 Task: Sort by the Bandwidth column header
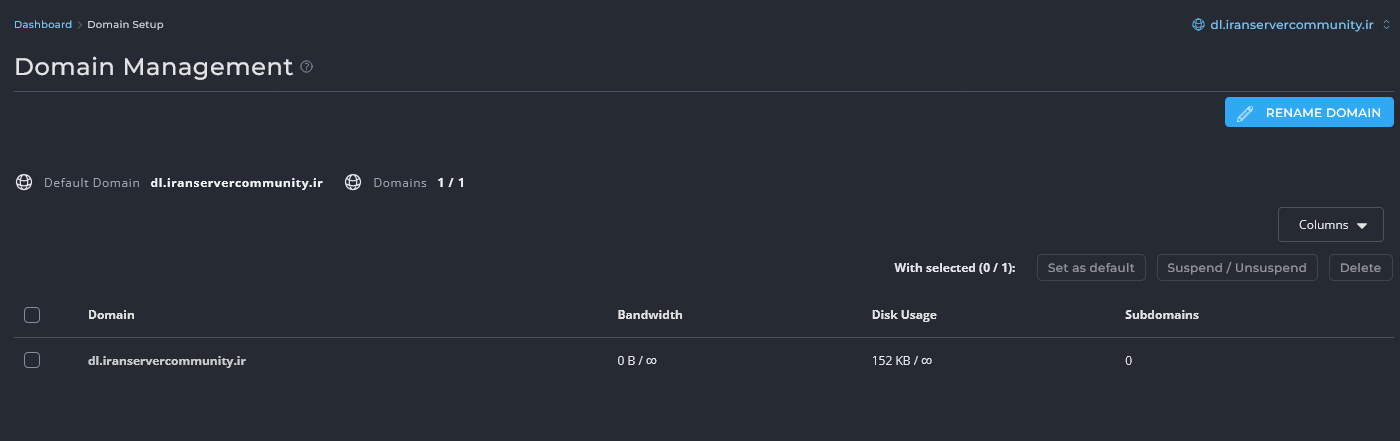click(650, 315)
